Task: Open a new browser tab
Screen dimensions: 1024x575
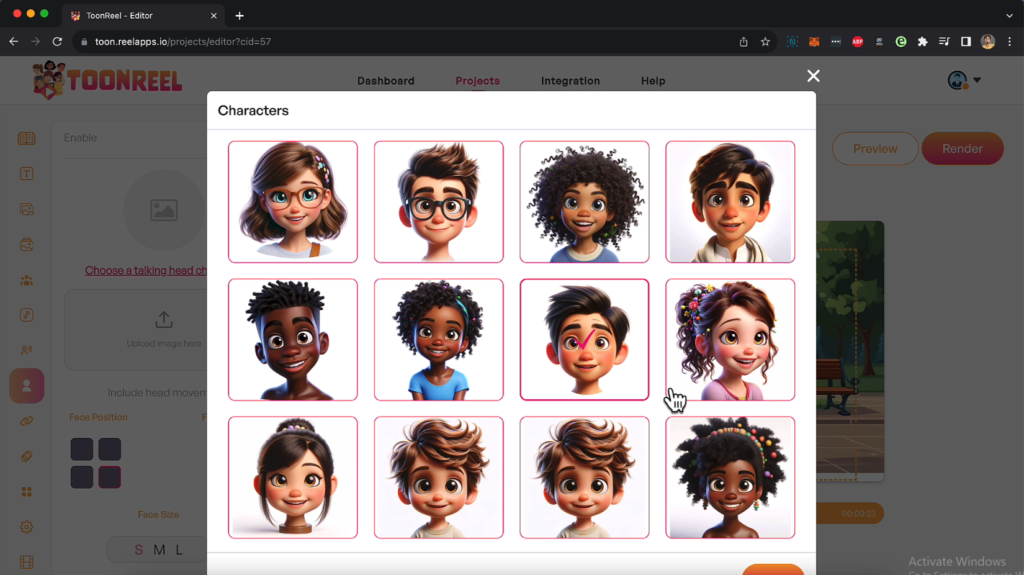Action: pyautogui.click(x=240, y=16)
